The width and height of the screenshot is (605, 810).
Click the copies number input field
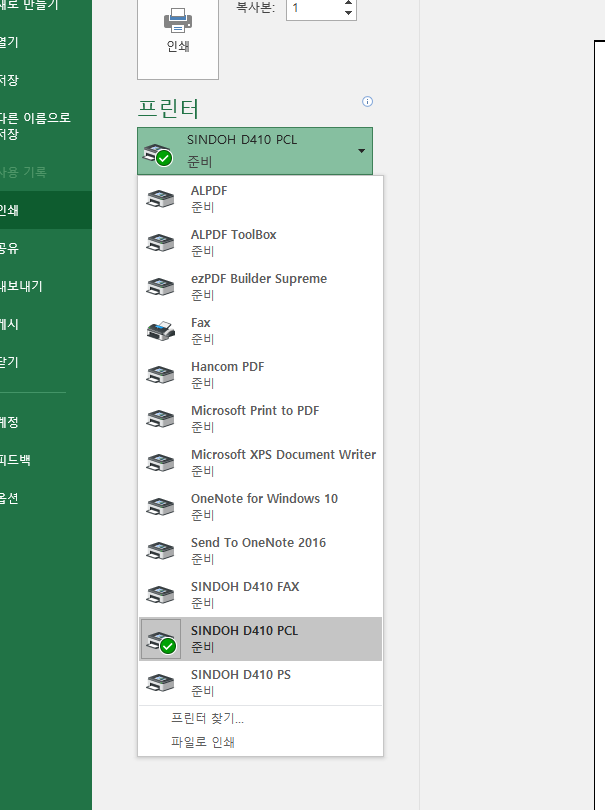click(314, 8)
